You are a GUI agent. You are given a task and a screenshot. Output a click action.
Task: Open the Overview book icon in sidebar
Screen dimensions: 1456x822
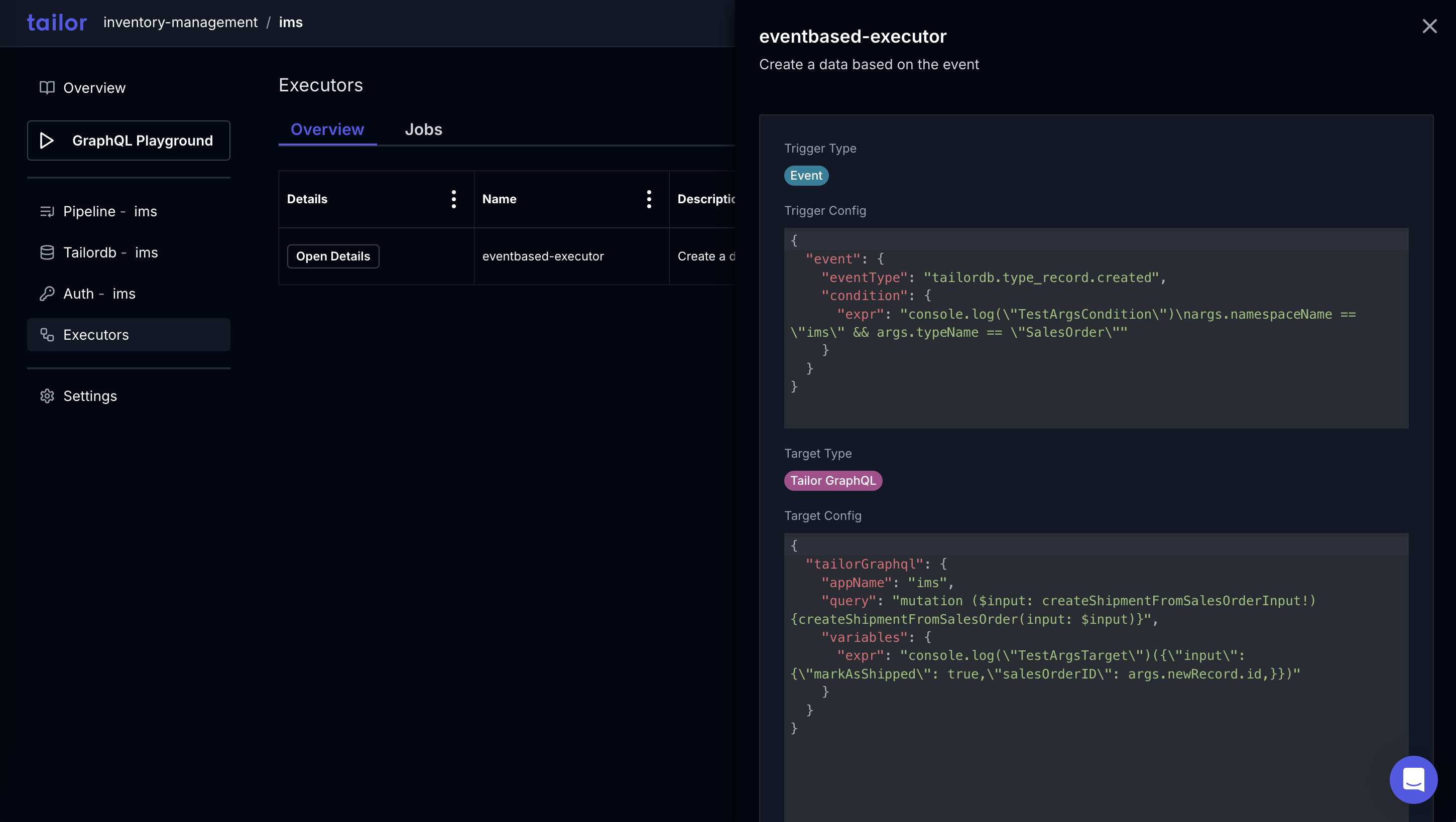47,87
